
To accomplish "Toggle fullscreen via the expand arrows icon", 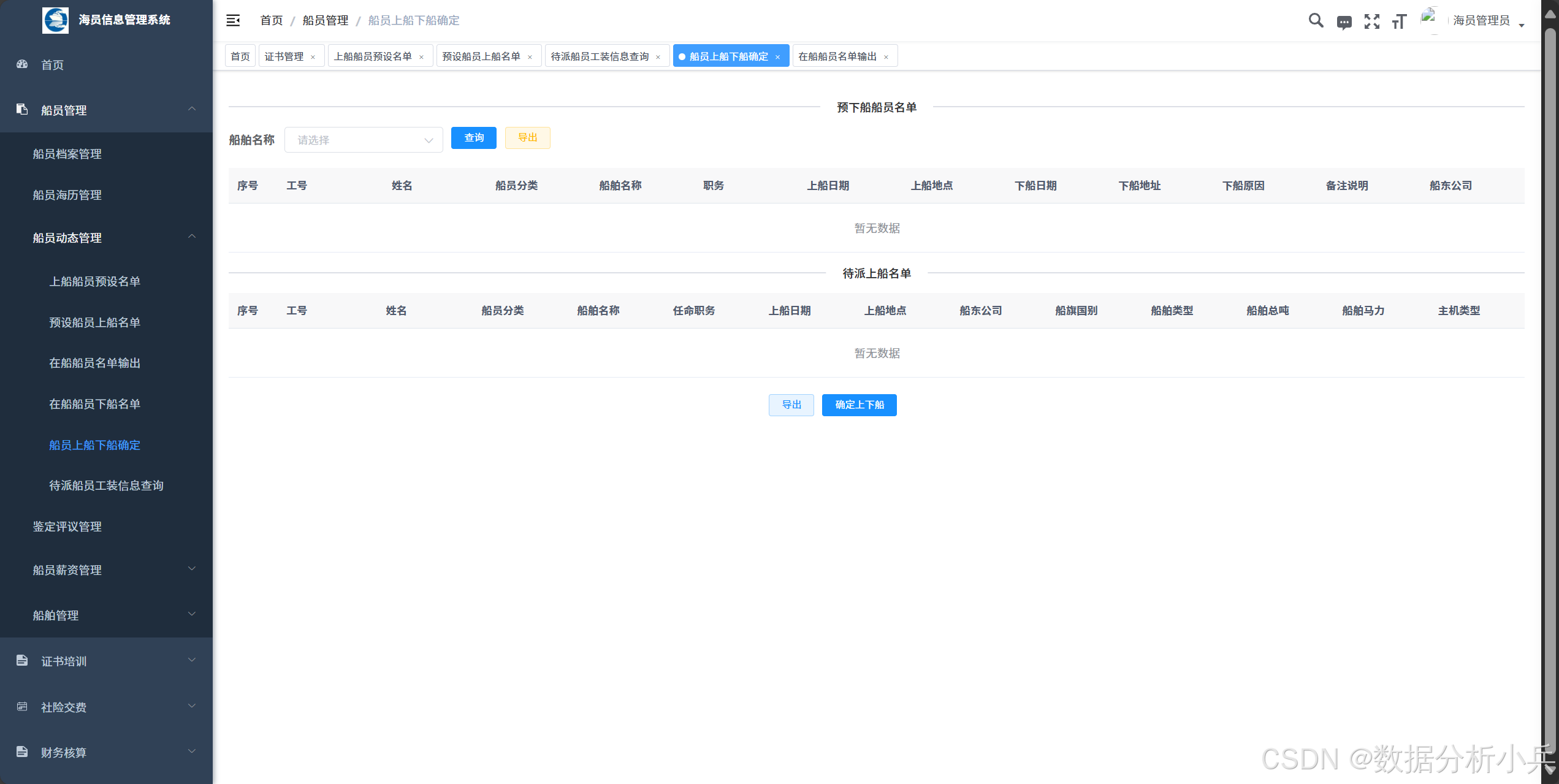I will [1371, 21].
